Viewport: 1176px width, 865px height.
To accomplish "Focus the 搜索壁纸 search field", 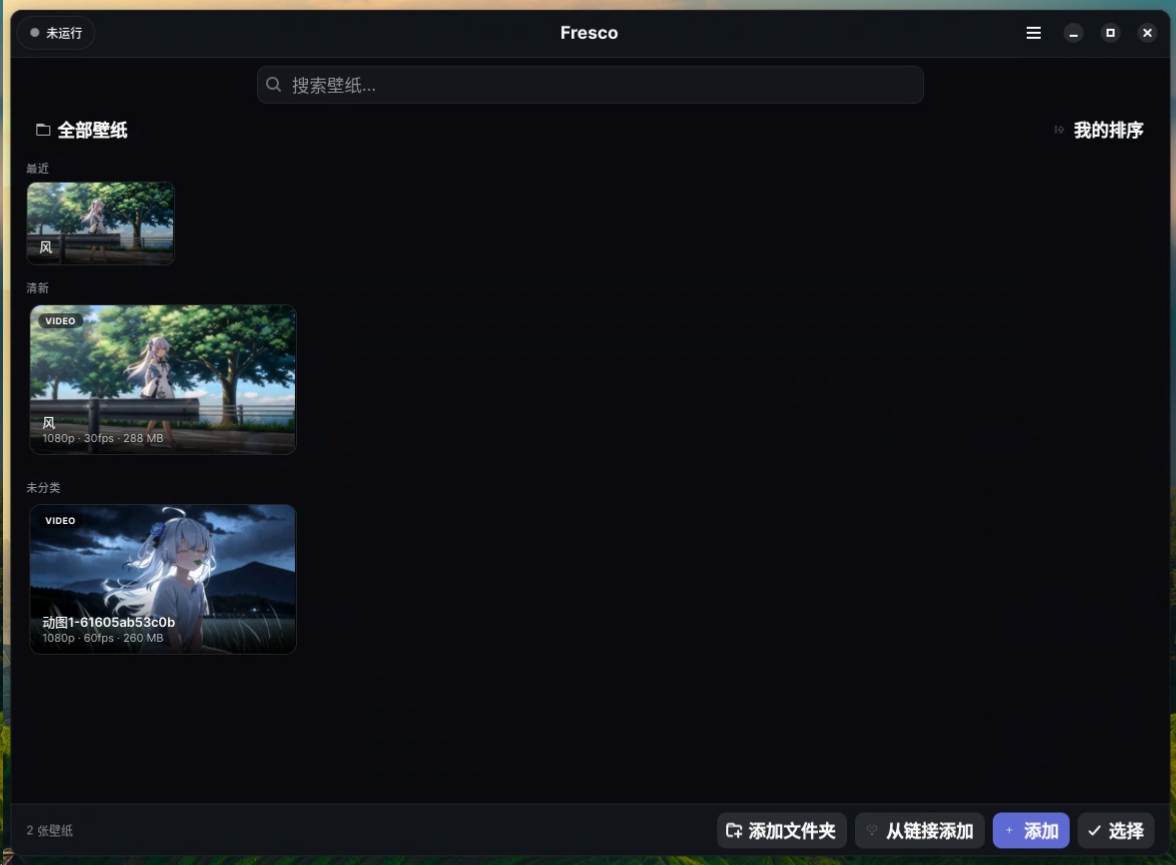I will pyautogui.click(x=590, y=85).
